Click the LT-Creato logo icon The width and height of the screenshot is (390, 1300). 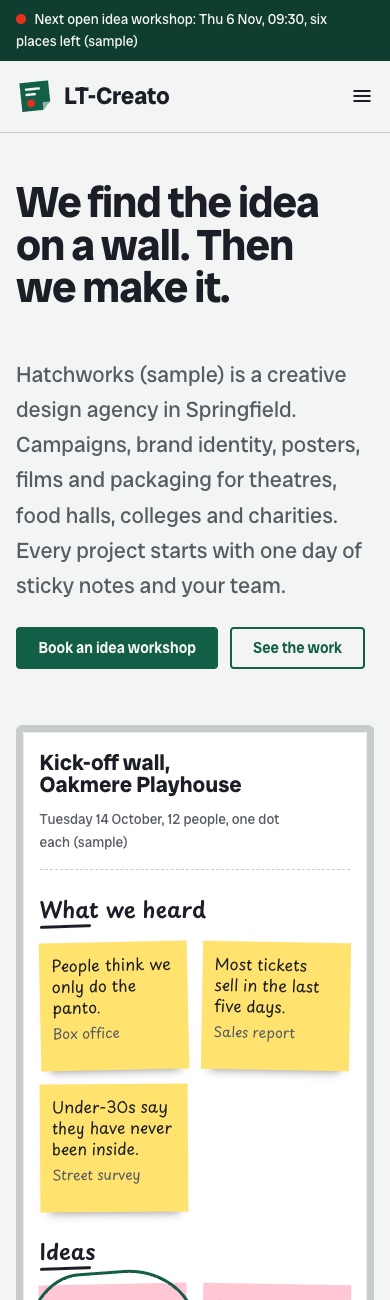35,96
